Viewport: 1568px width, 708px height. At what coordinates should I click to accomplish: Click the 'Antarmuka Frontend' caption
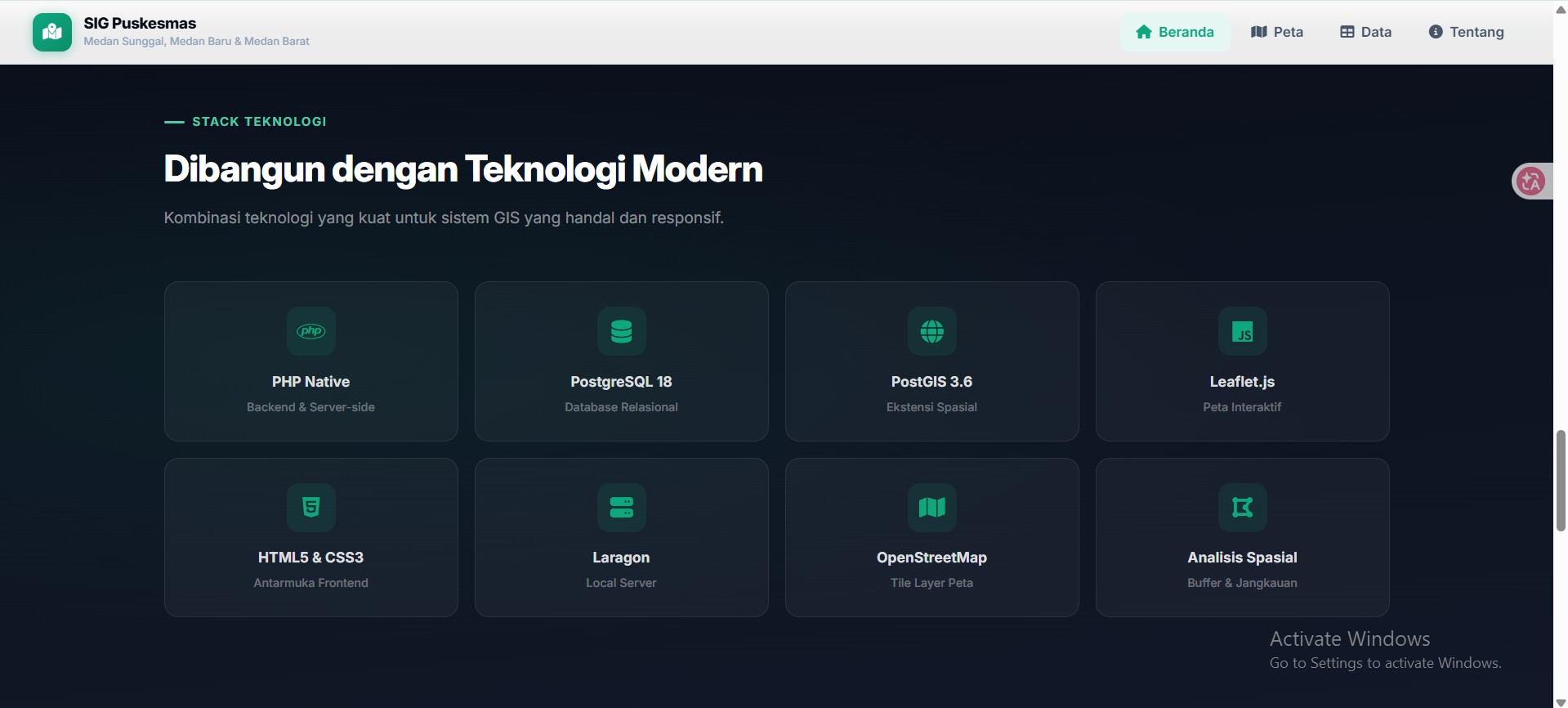[x=310, y=583]
